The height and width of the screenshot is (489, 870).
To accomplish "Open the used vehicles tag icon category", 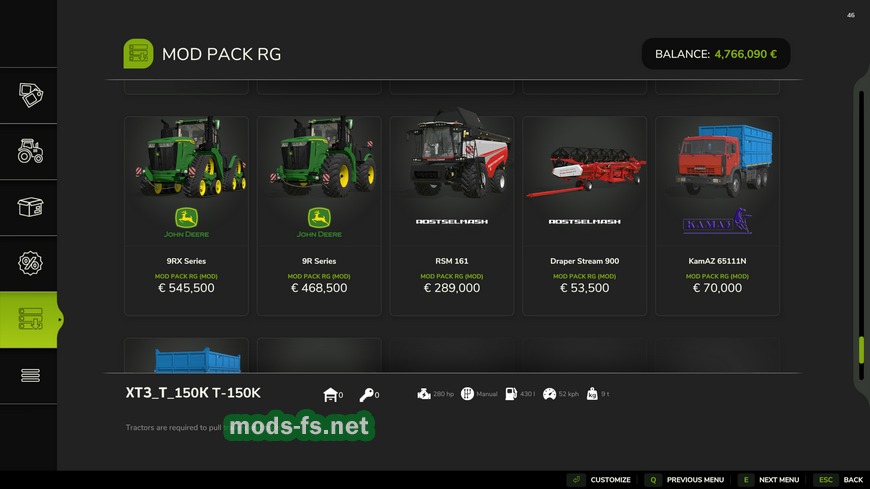I will click(x=31, y=95).
